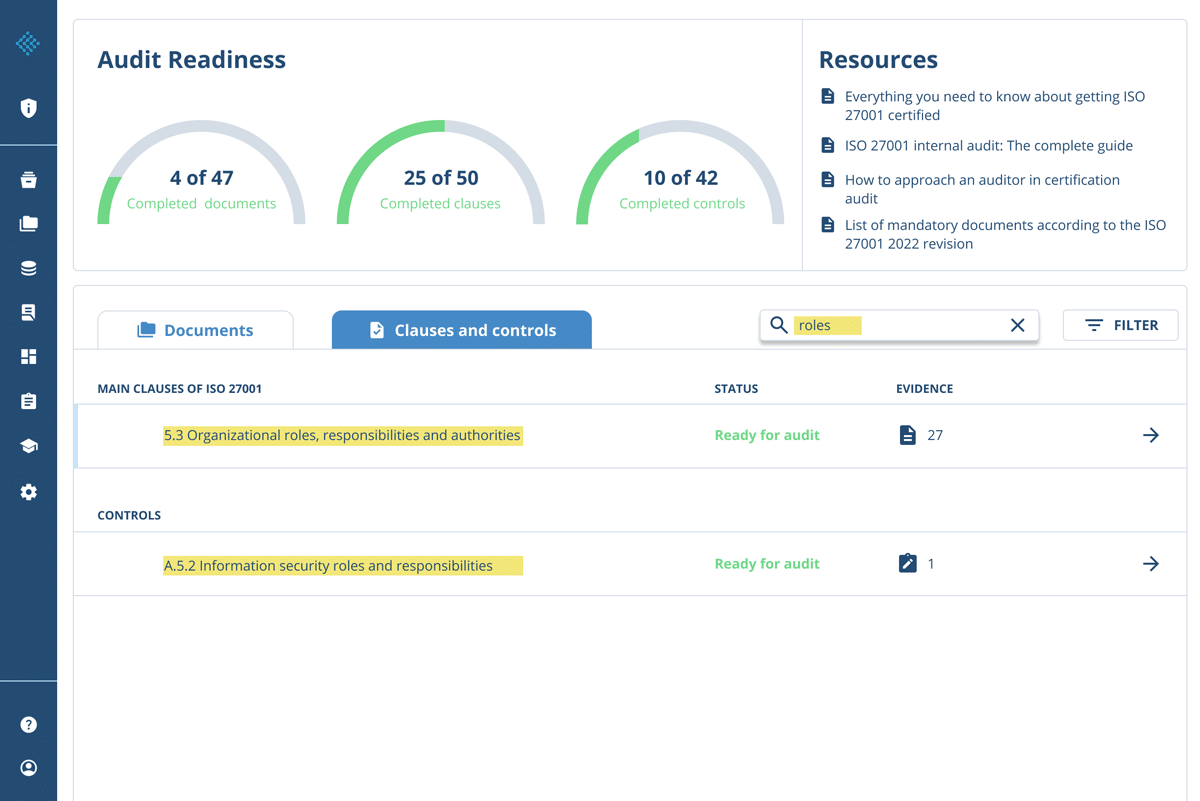Open the FILTER button
The width and height of the screenshot is (1200, 801).
(1120, 325)
